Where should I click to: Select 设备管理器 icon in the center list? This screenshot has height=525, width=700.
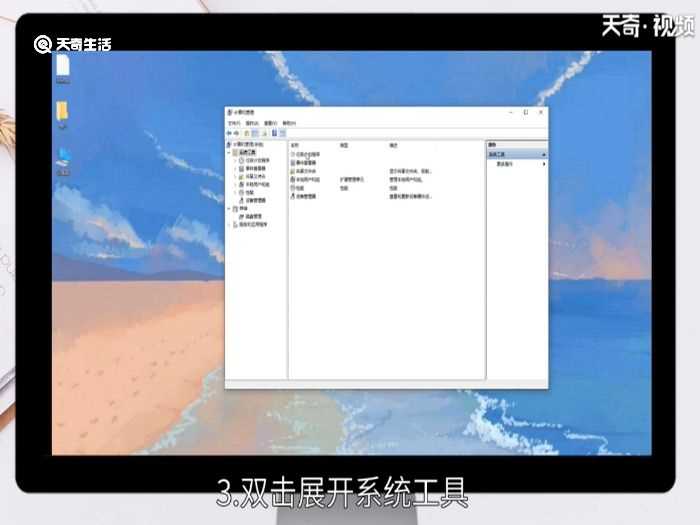[x=293, y=196]
